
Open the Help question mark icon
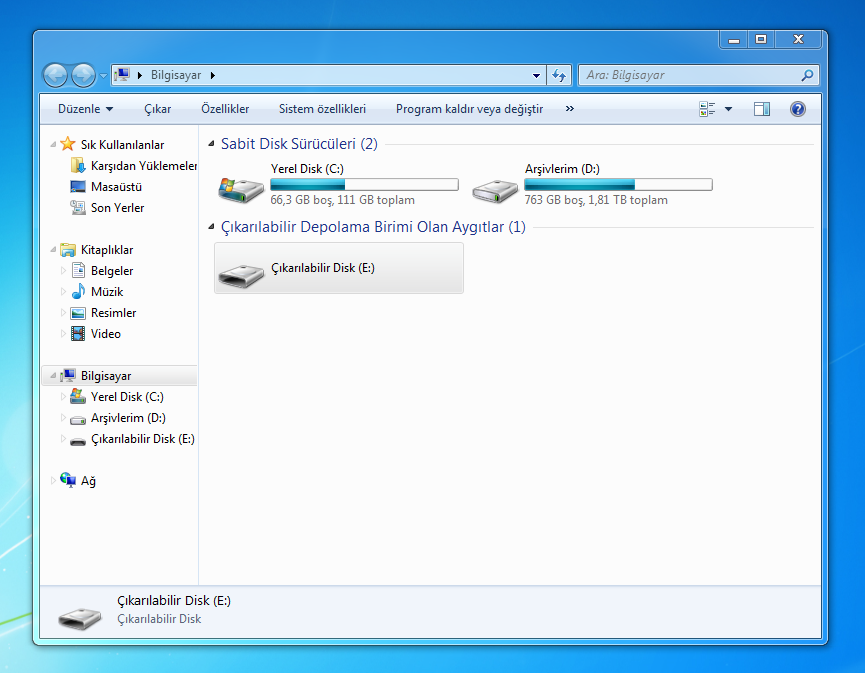(797, 109)
